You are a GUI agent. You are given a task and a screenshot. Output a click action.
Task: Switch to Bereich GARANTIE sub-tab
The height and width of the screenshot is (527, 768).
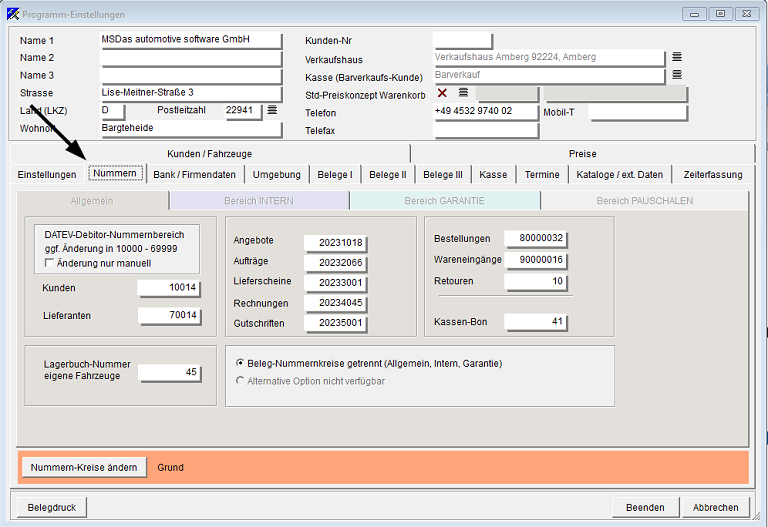coord(445,201)
